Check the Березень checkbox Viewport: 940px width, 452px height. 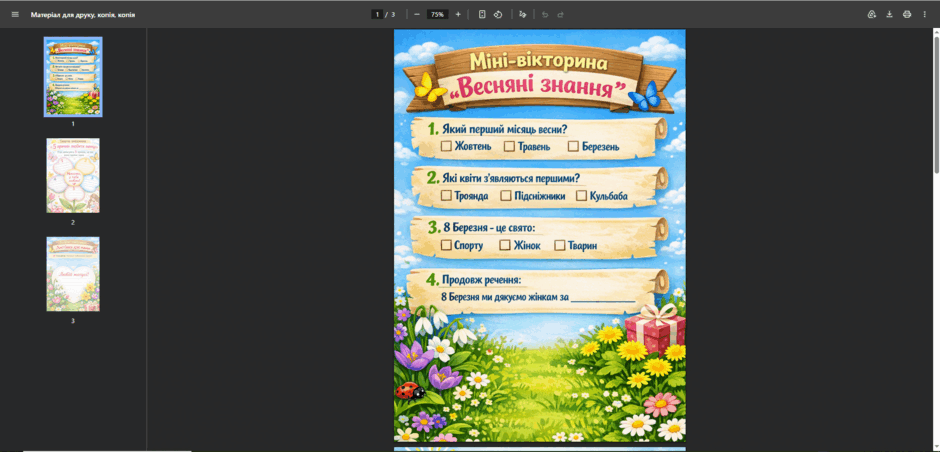(x=573, y=146)
